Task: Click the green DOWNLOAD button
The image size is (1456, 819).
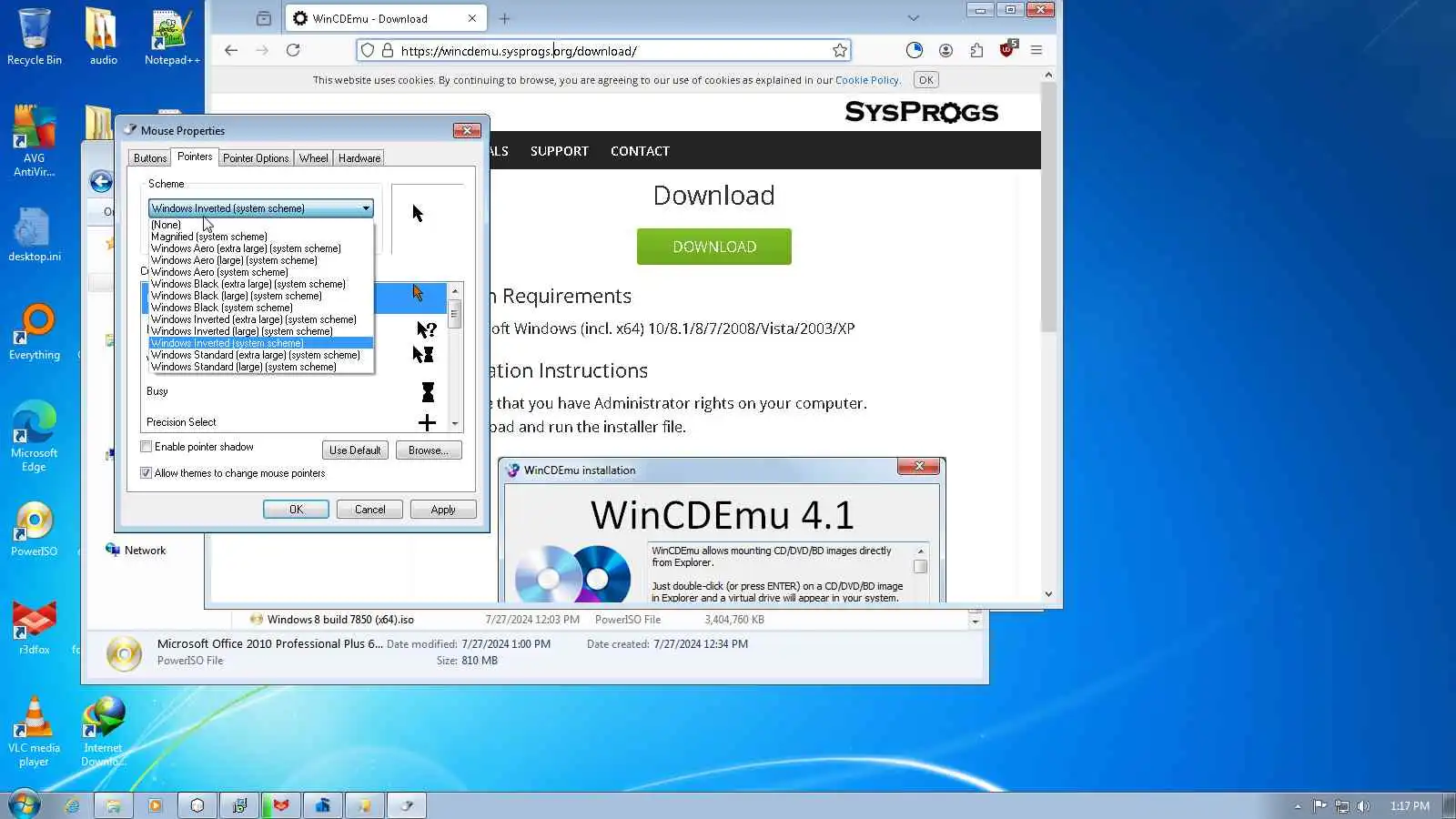Action: (x=714, y=247)
